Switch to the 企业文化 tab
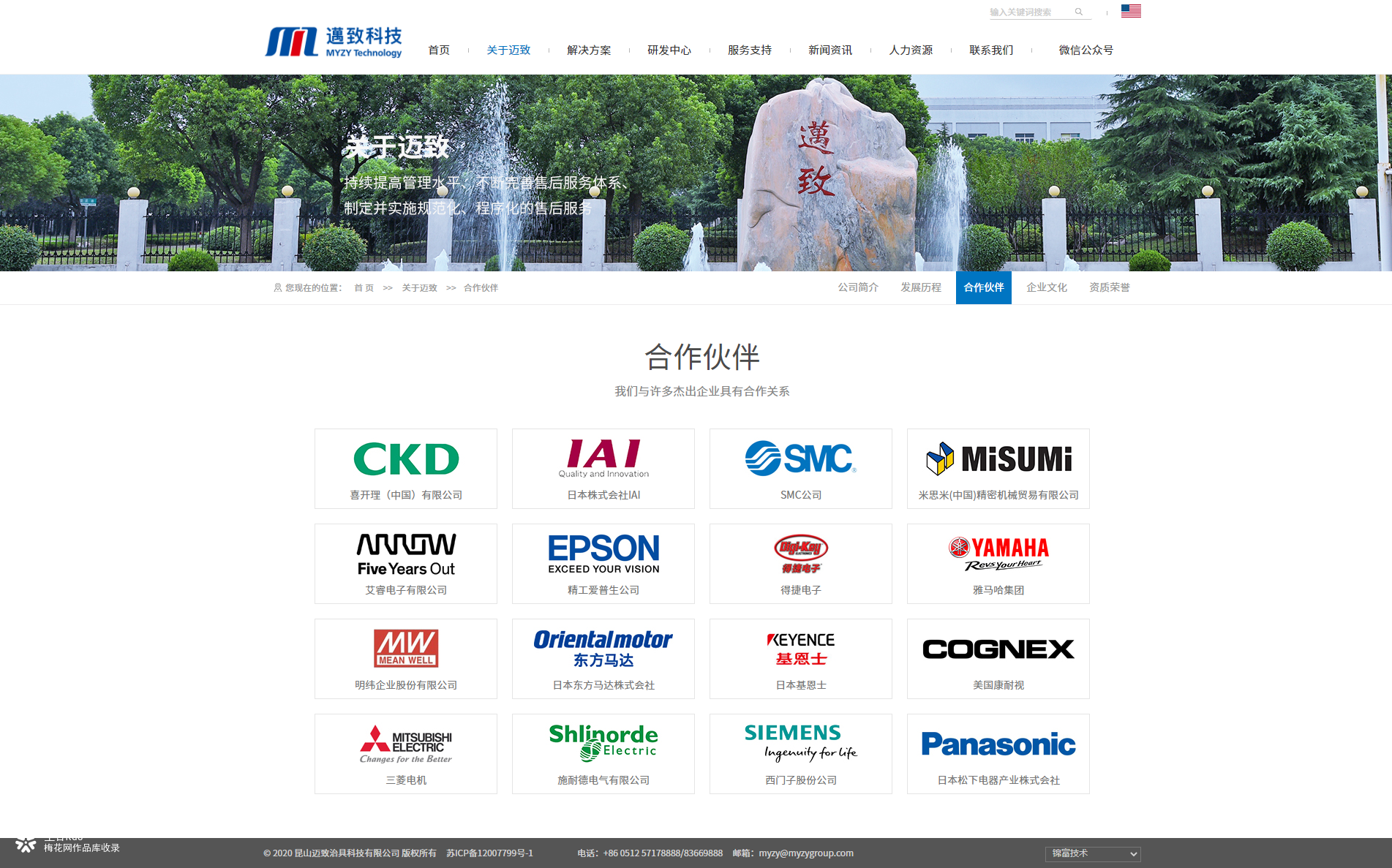This screenshot has width=1392, height=868. tap(1047, 287)
